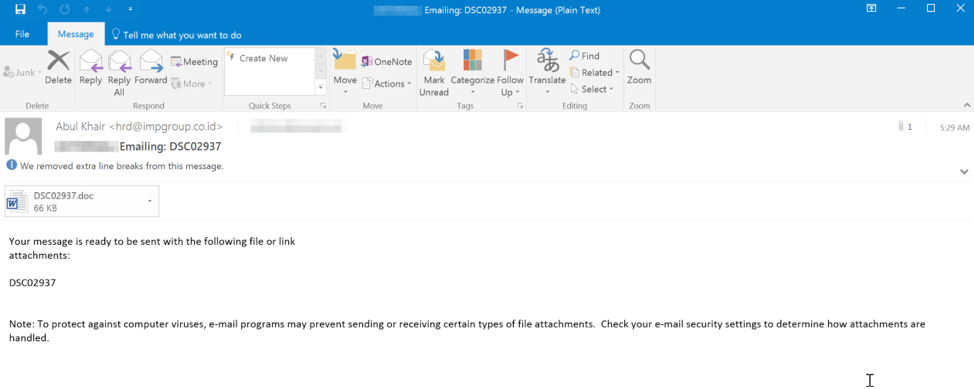This screenshot has height=389, width=974.
Task: Click the Follow Up flag
Action: (511, 73)
